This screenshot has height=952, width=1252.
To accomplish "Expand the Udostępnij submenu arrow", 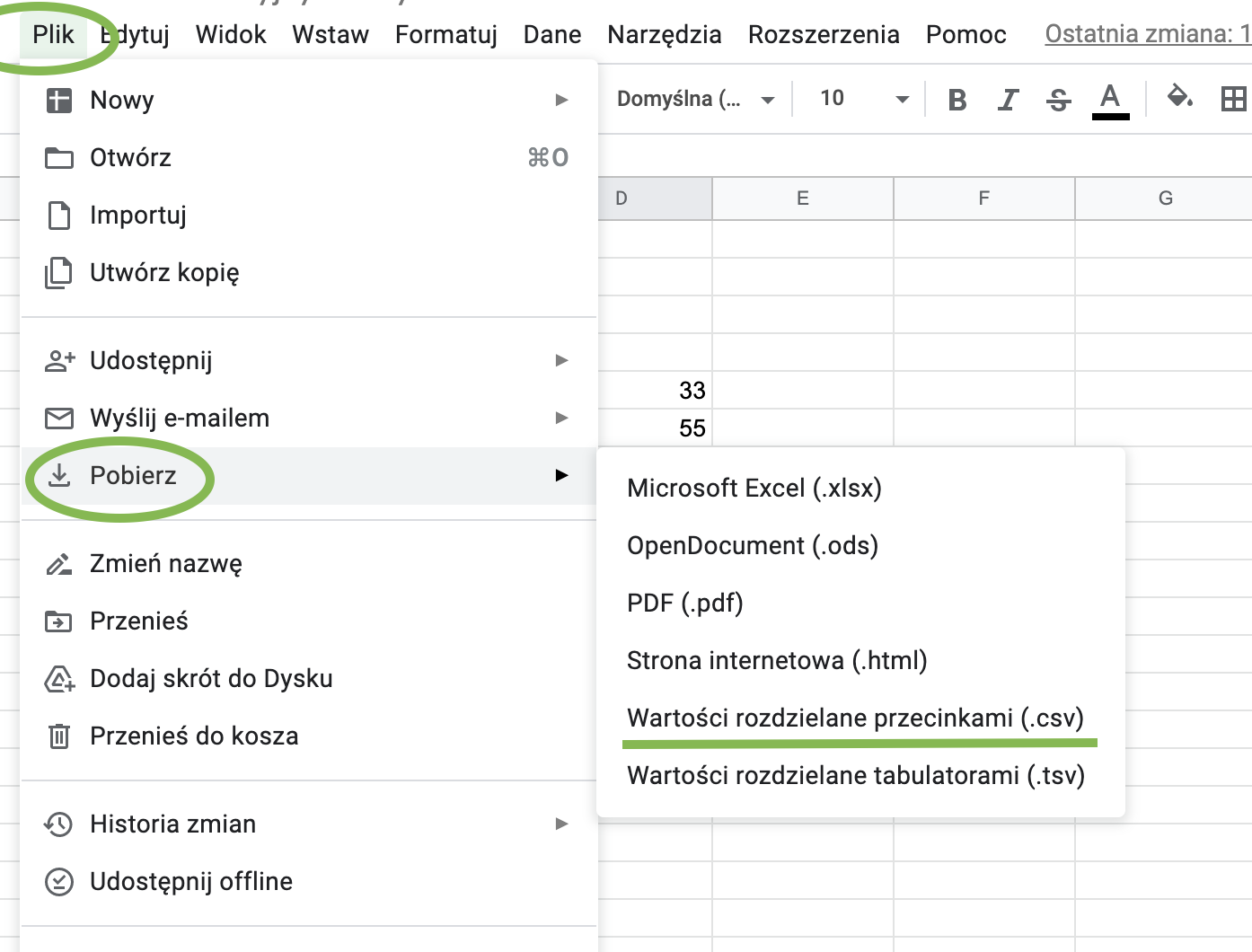I will tap(562, 360).
